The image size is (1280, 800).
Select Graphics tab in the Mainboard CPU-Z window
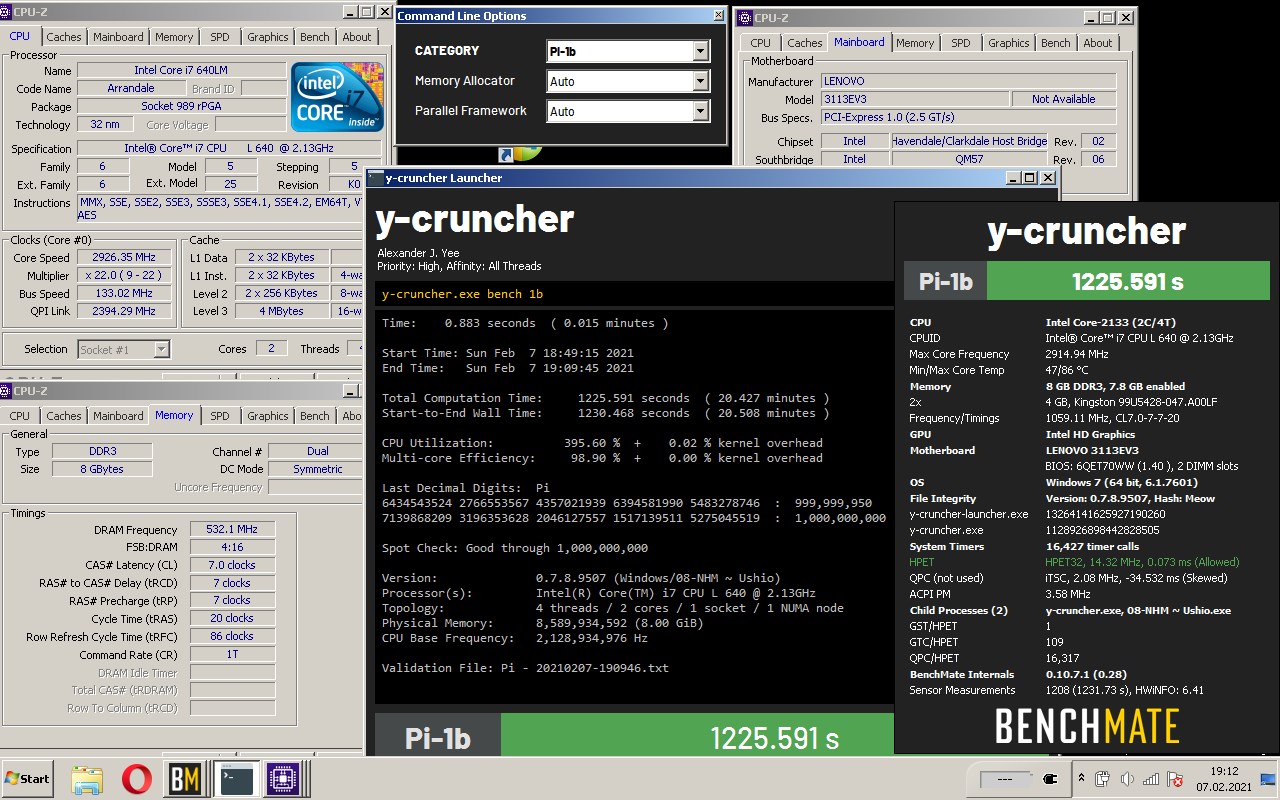(x=1008, y=43)
